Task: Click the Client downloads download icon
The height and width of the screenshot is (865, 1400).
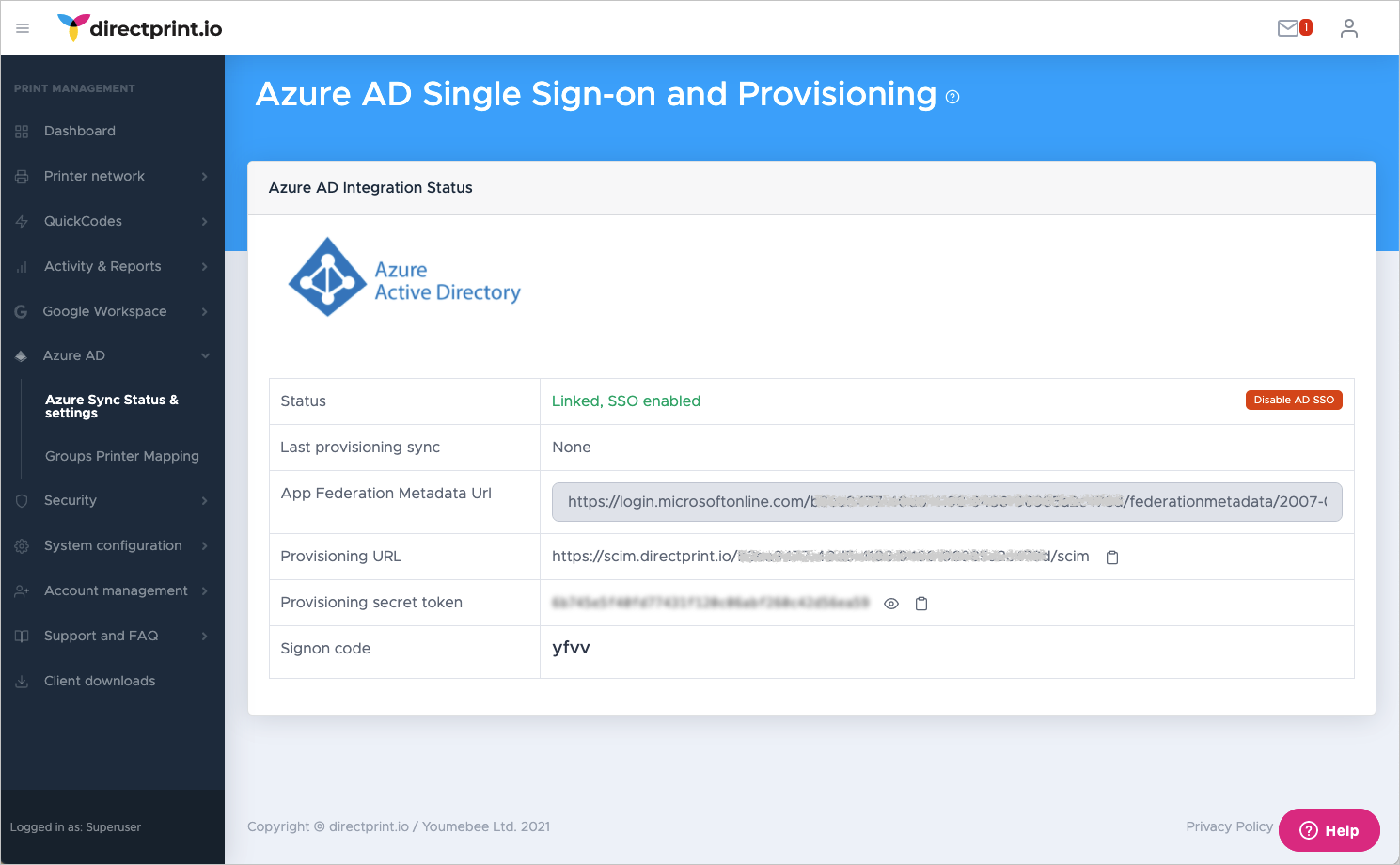Action: (22, 682)
